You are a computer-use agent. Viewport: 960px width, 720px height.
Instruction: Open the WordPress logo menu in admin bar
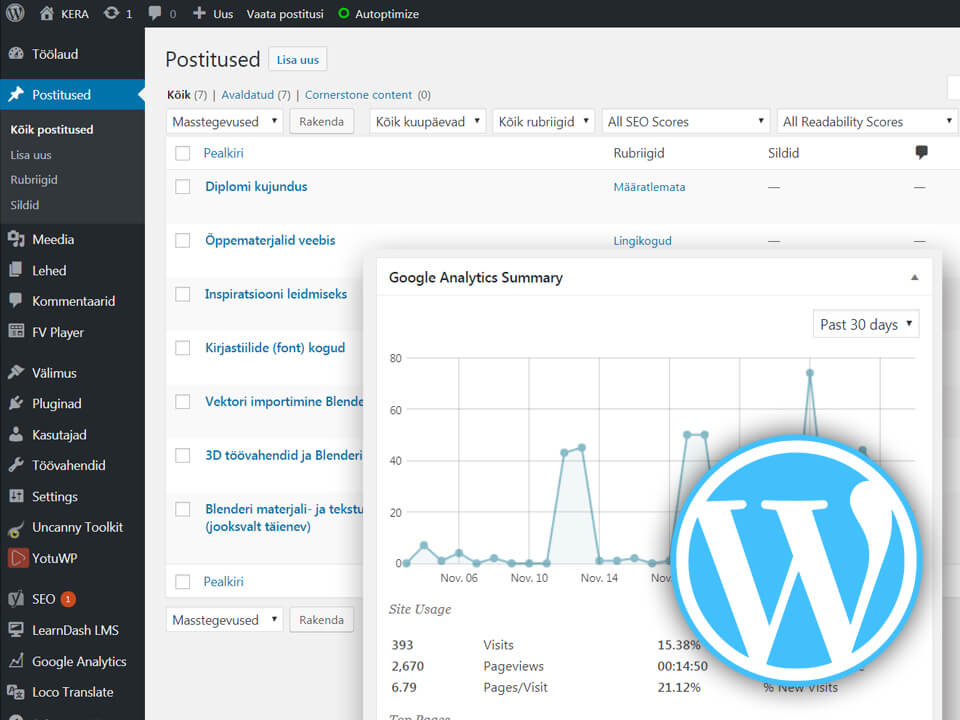tap(15, 13)
